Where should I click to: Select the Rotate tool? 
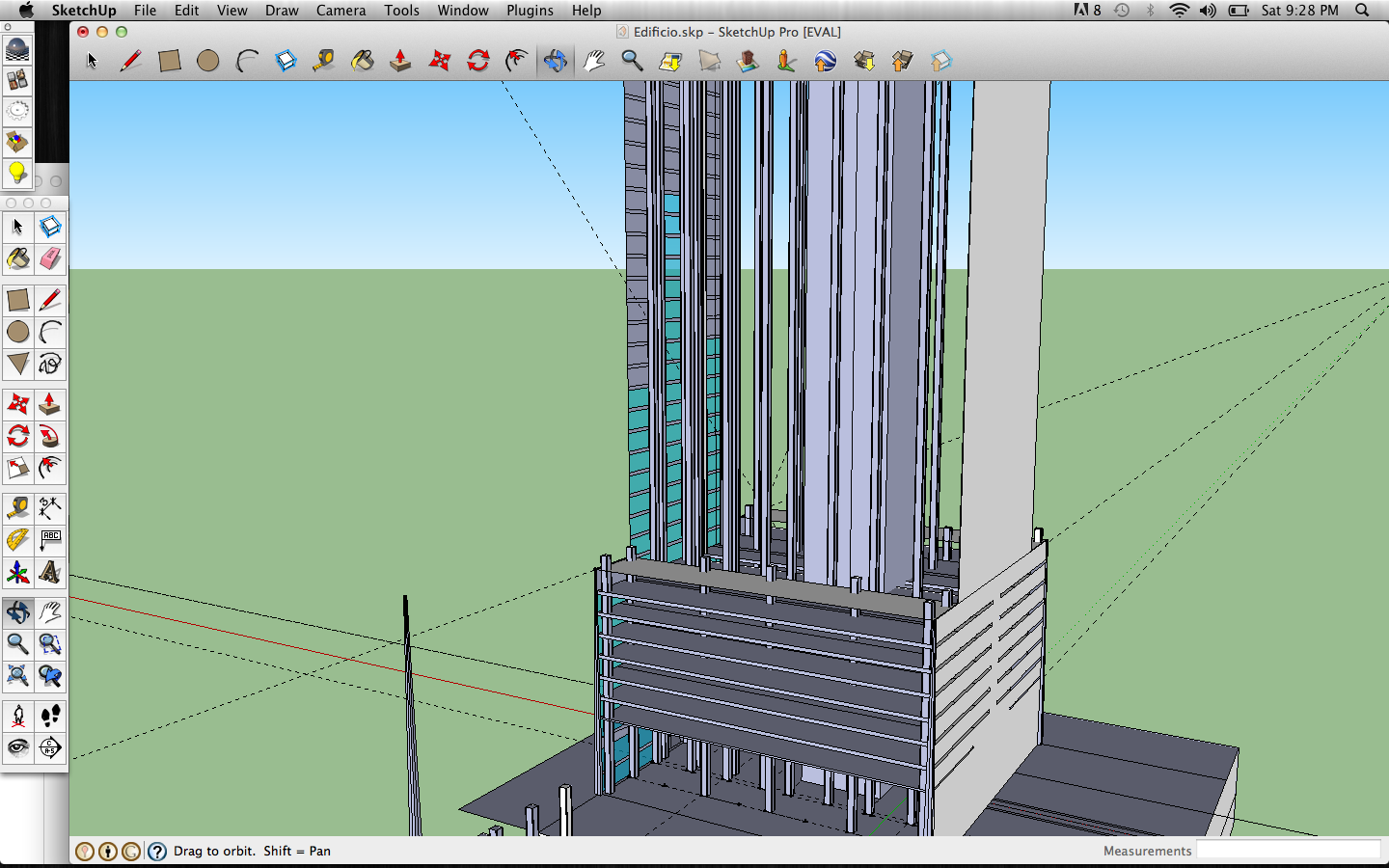(17, 436)
